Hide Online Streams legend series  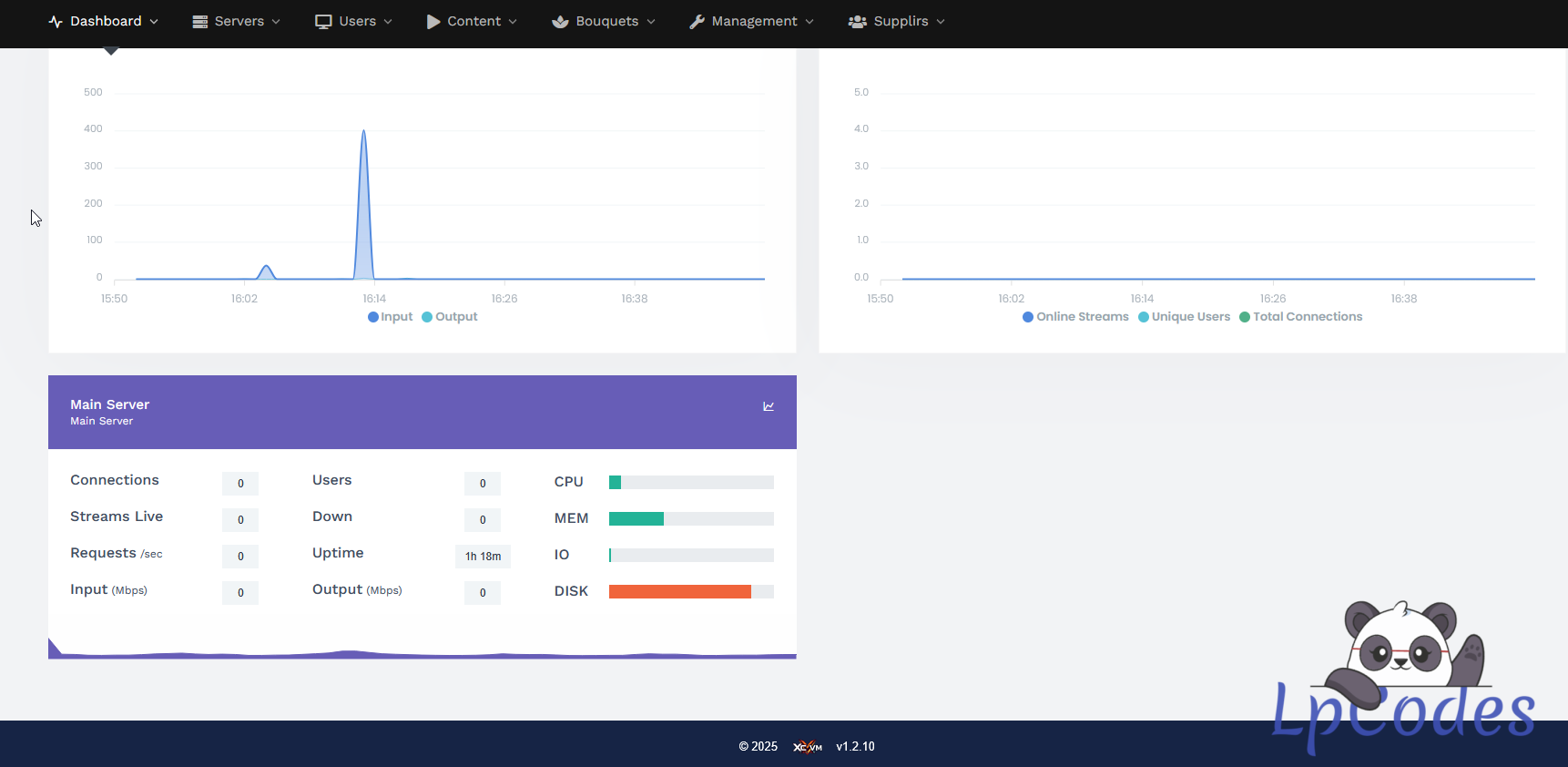click(1075, 317)
